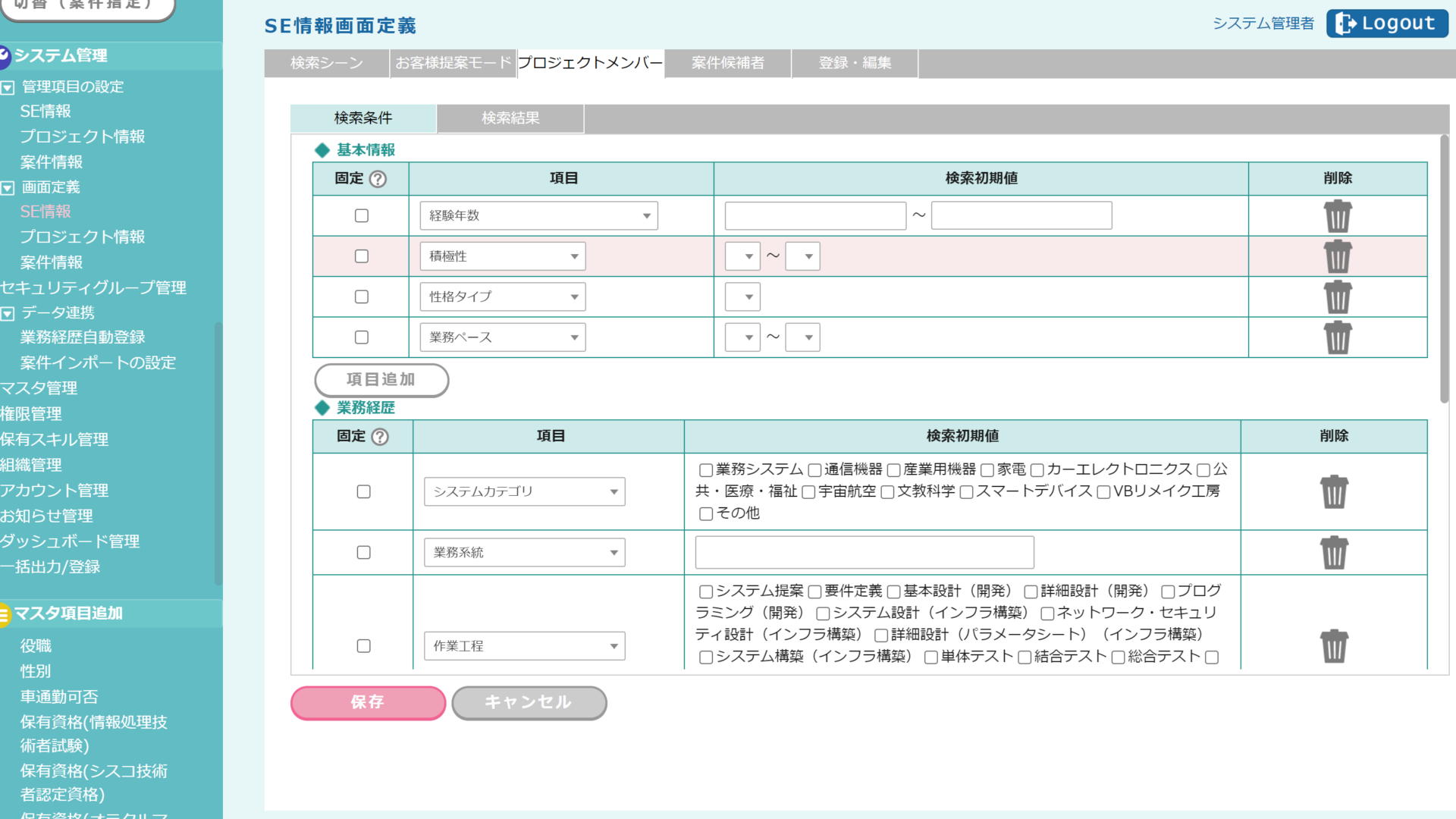
Task: Click the 業務系統 search value input field
Action: (x=864, y=553)
